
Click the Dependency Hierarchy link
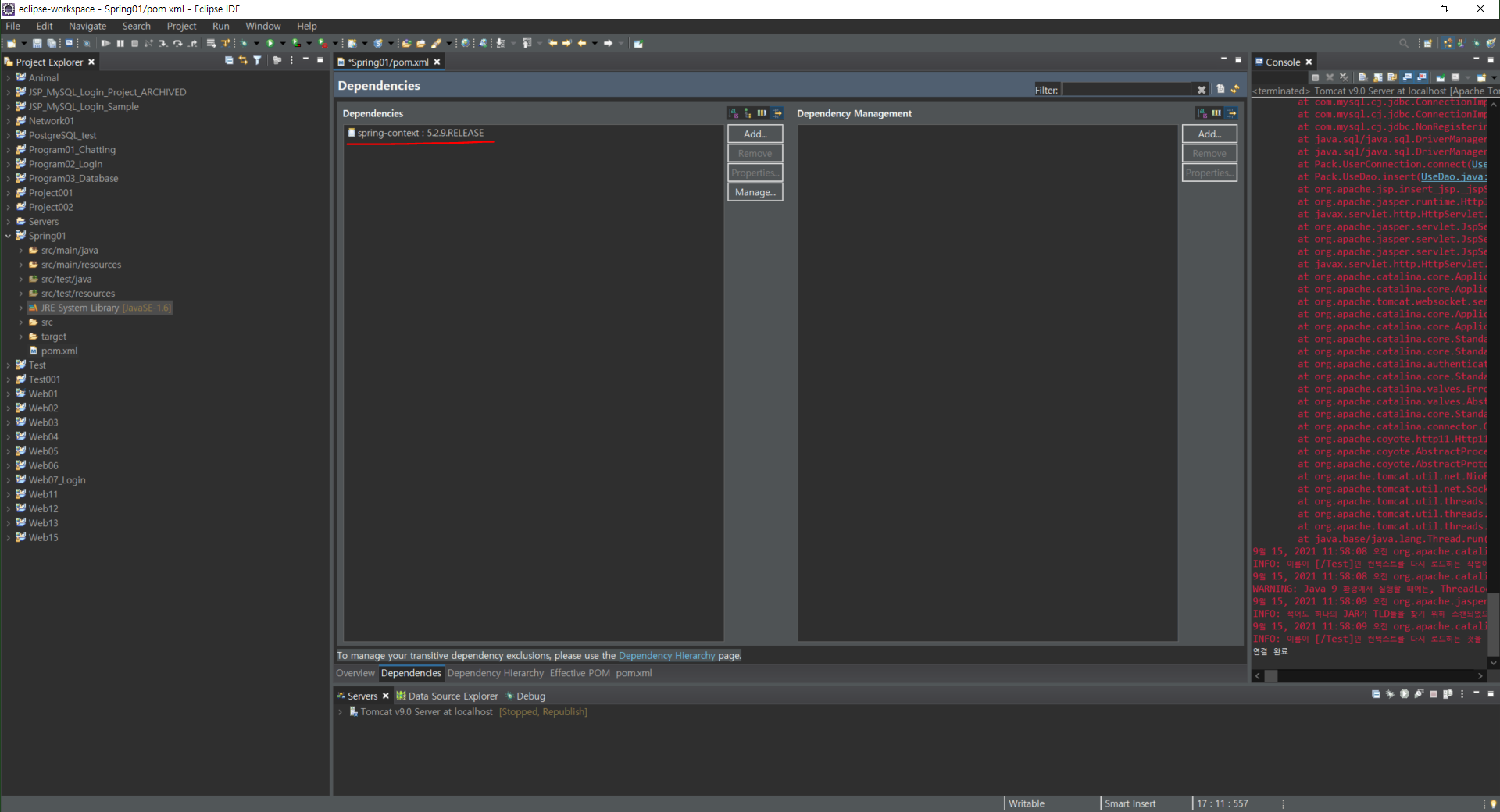point(667,656)
